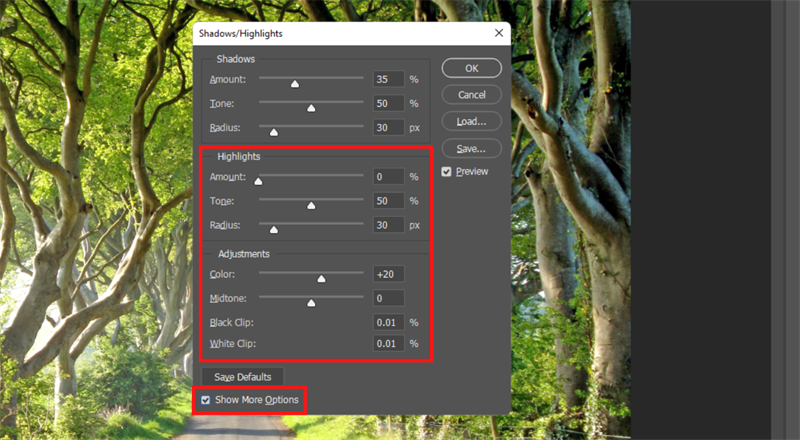Click the Black Clip label
This screenshot has width=800, height=440.
(231, 323)
